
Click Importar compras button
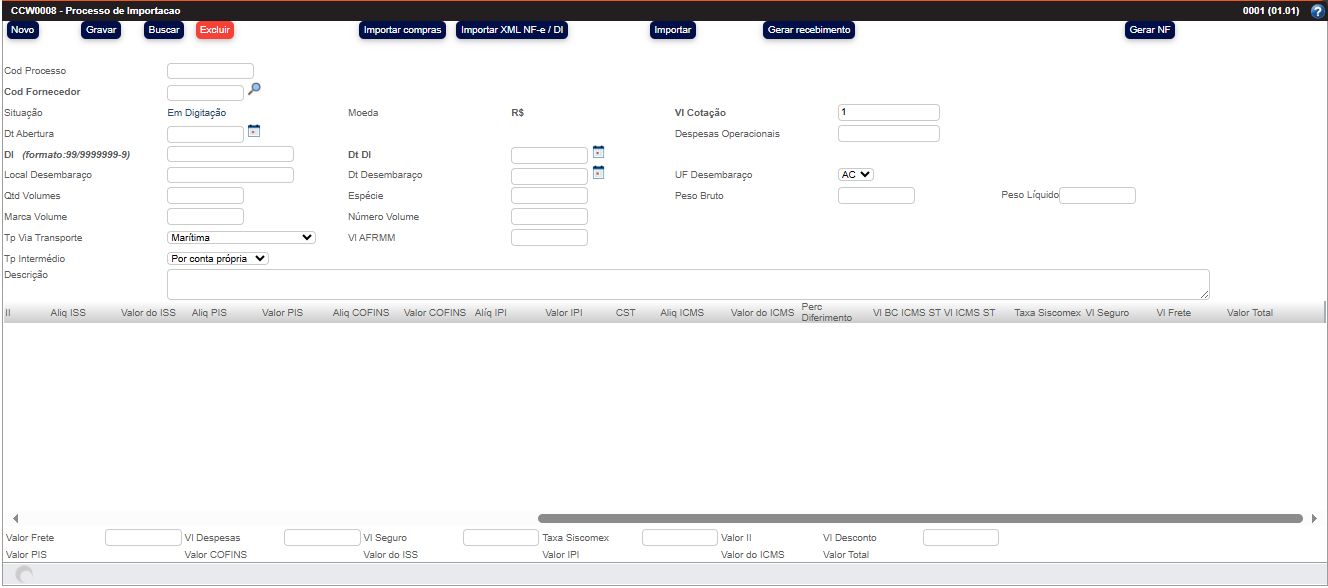coord(402,30)
